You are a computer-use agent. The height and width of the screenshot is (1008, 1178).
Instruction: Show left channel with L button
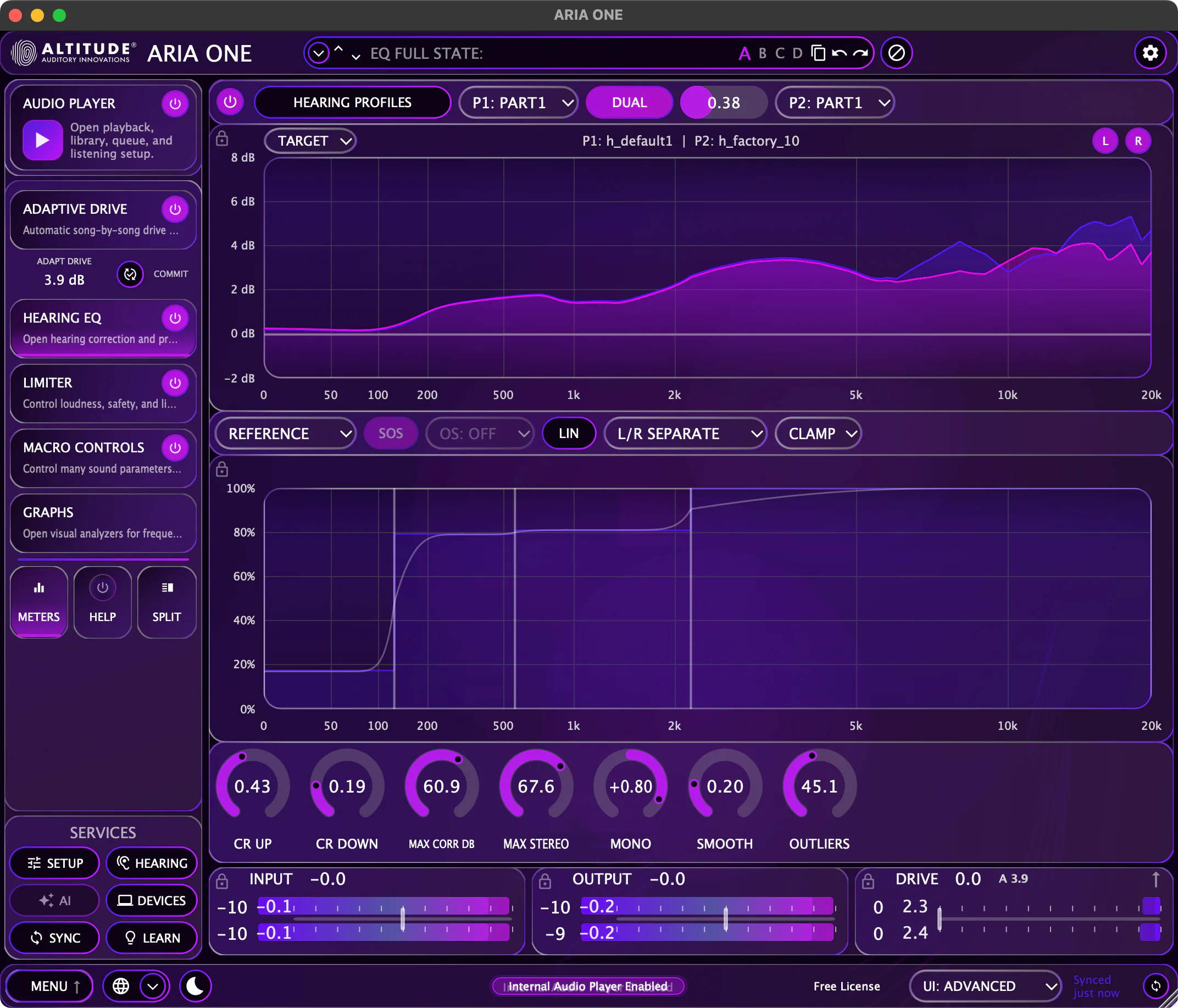(1105, 141)
